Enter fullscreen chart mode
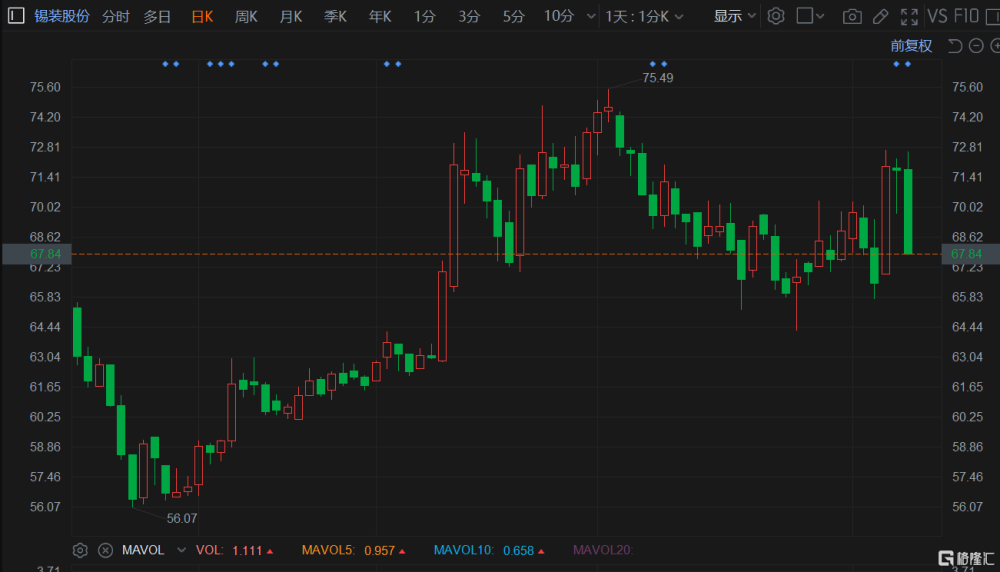This screenshot has width=1000, height=572. pos(909,17)
